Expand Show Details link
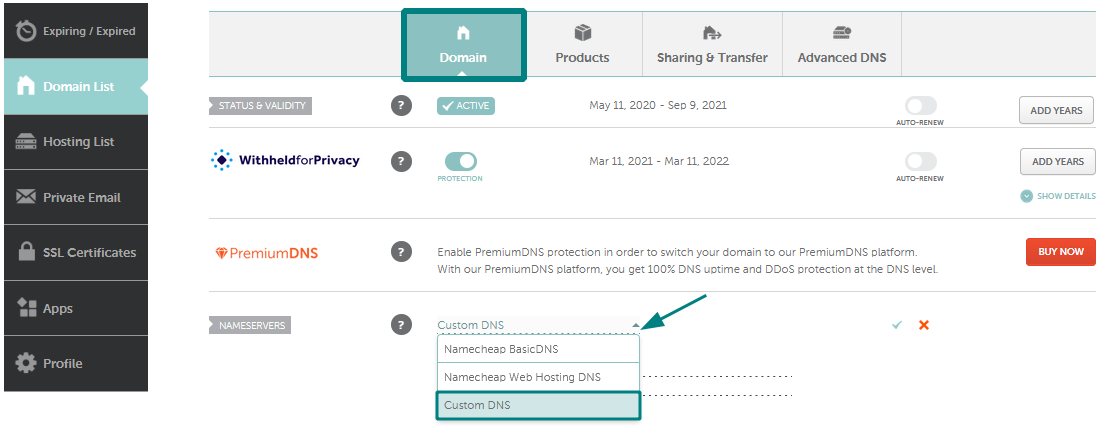The height and width of the screenshot is (426, 1109). pyautogui.click(x=1058, y=196)
